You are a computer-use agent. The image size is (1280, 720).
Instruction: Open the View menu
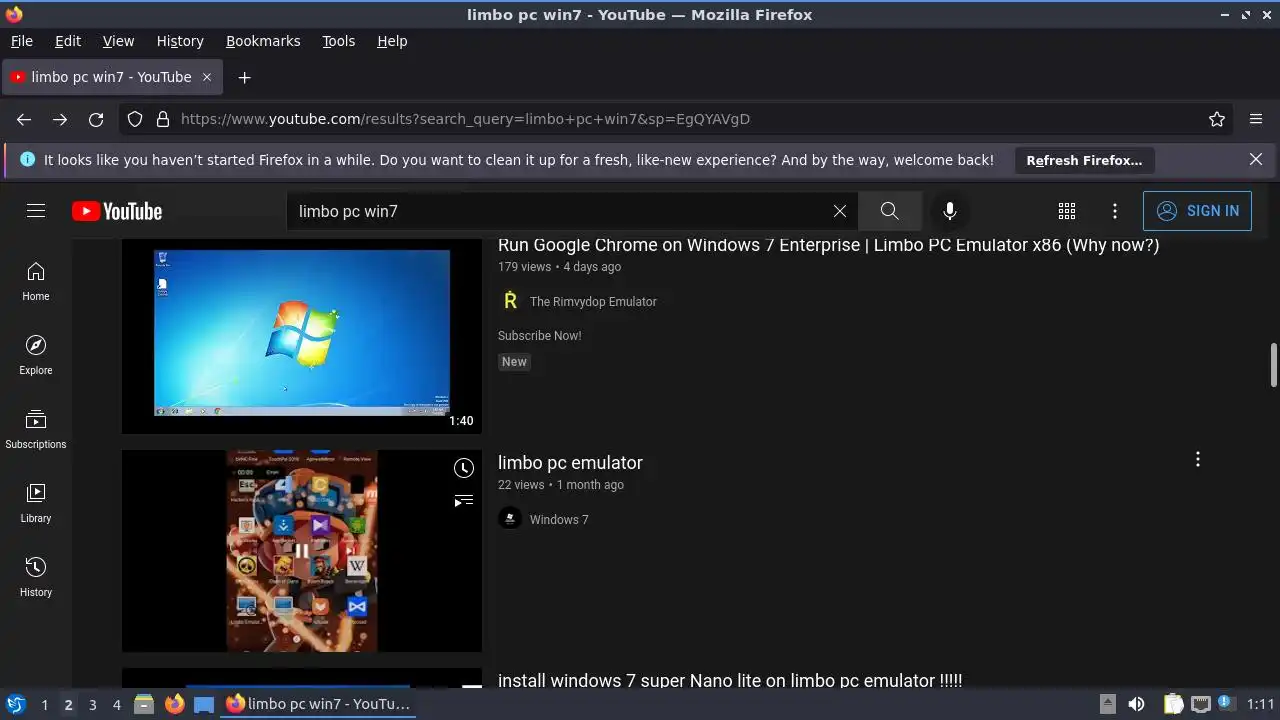pos(118,41)
